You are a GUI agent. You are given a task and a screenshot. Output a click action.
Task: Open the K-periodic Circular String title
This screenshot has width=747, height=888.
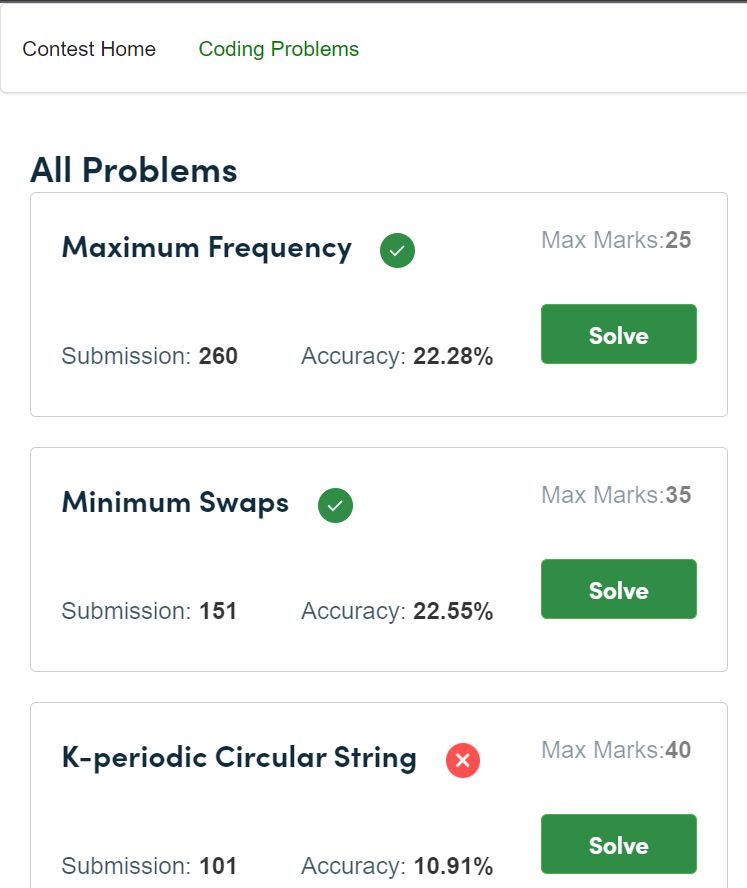point(239,758)
